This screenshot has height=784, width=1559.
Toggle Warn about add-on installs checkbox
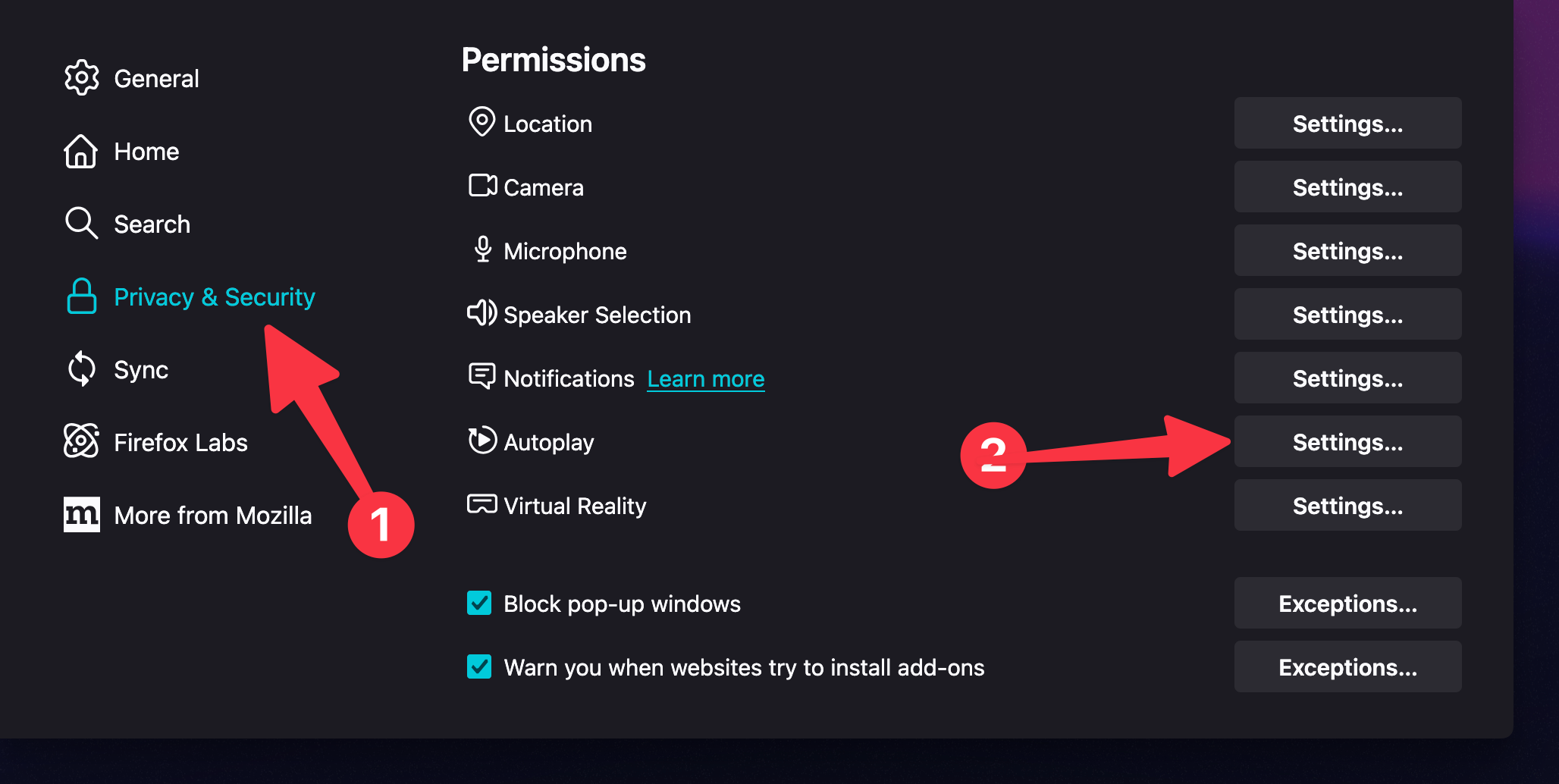pyautogui.click(x=479, y=667)
